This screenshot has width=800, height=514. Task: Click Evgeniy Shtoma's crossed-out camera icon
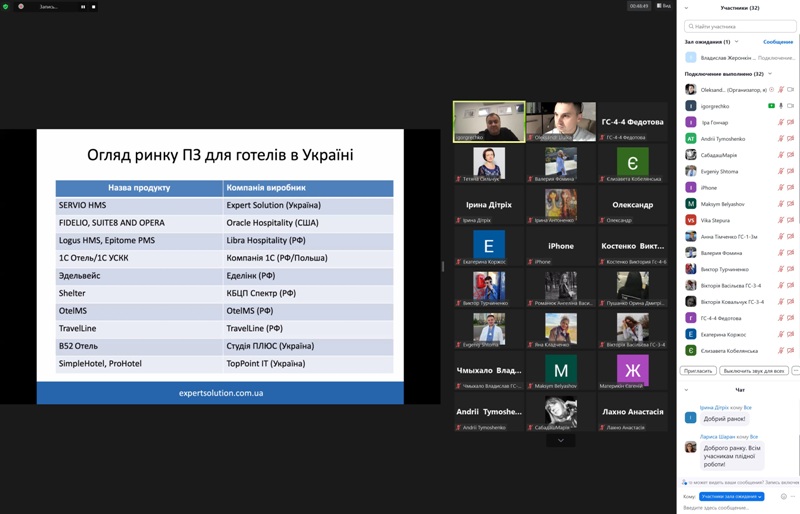click(790, 171)
